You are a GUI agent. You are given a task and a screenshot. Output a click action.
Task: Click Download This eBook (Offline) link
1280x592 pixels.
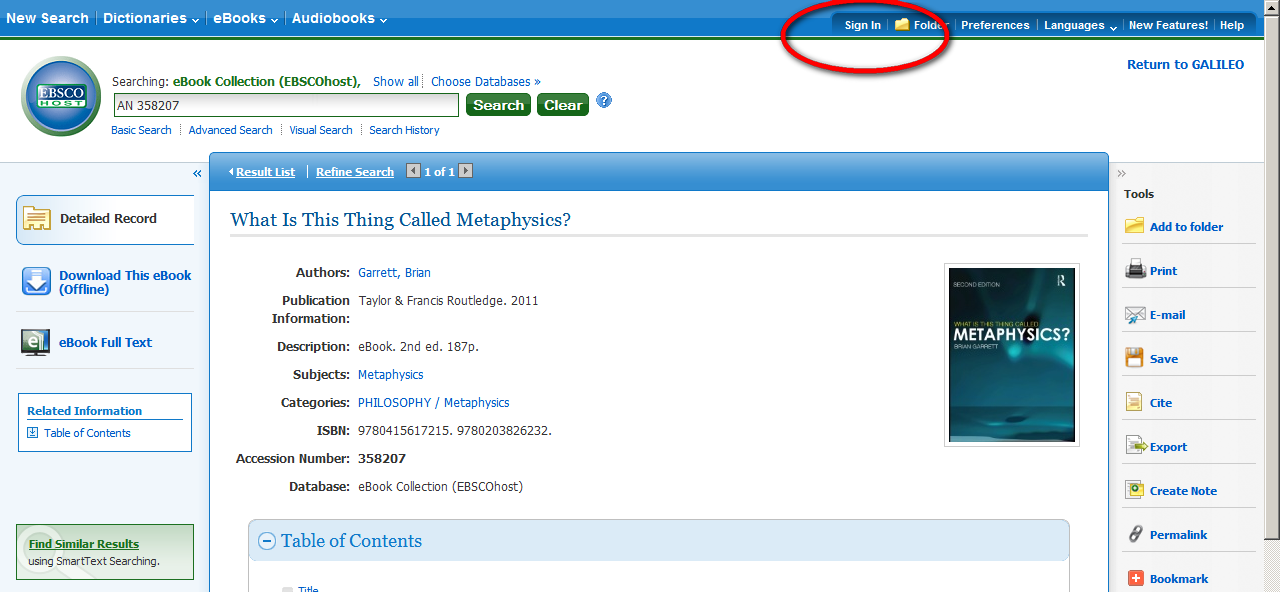[125, 282]
